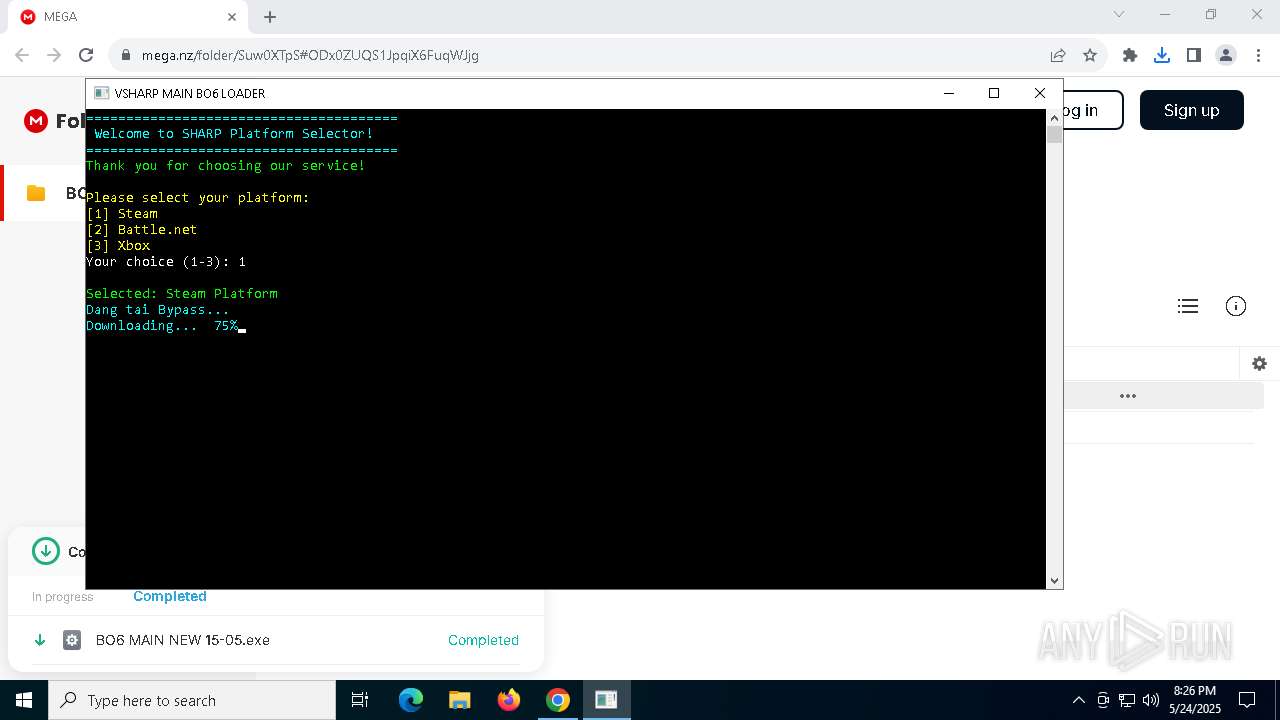Viewport: 1280px width, 720px height.
Task: Open a new Chrome tab
Action: point(270,16)
